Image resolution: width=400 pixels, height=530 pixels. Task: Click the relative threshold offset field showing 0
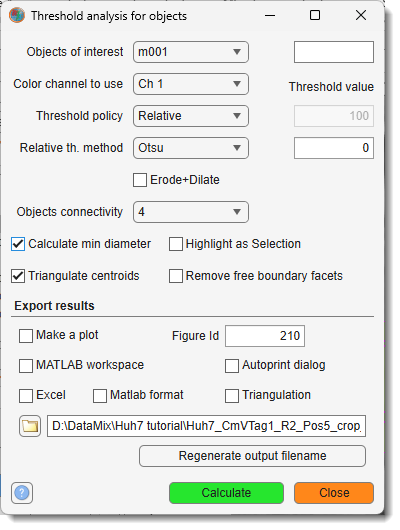pyautogui.click(x=334, y=148)
